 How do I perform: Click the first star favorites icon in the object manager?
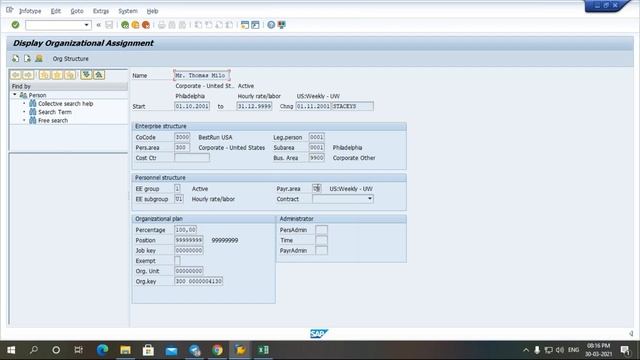(44, 75)
